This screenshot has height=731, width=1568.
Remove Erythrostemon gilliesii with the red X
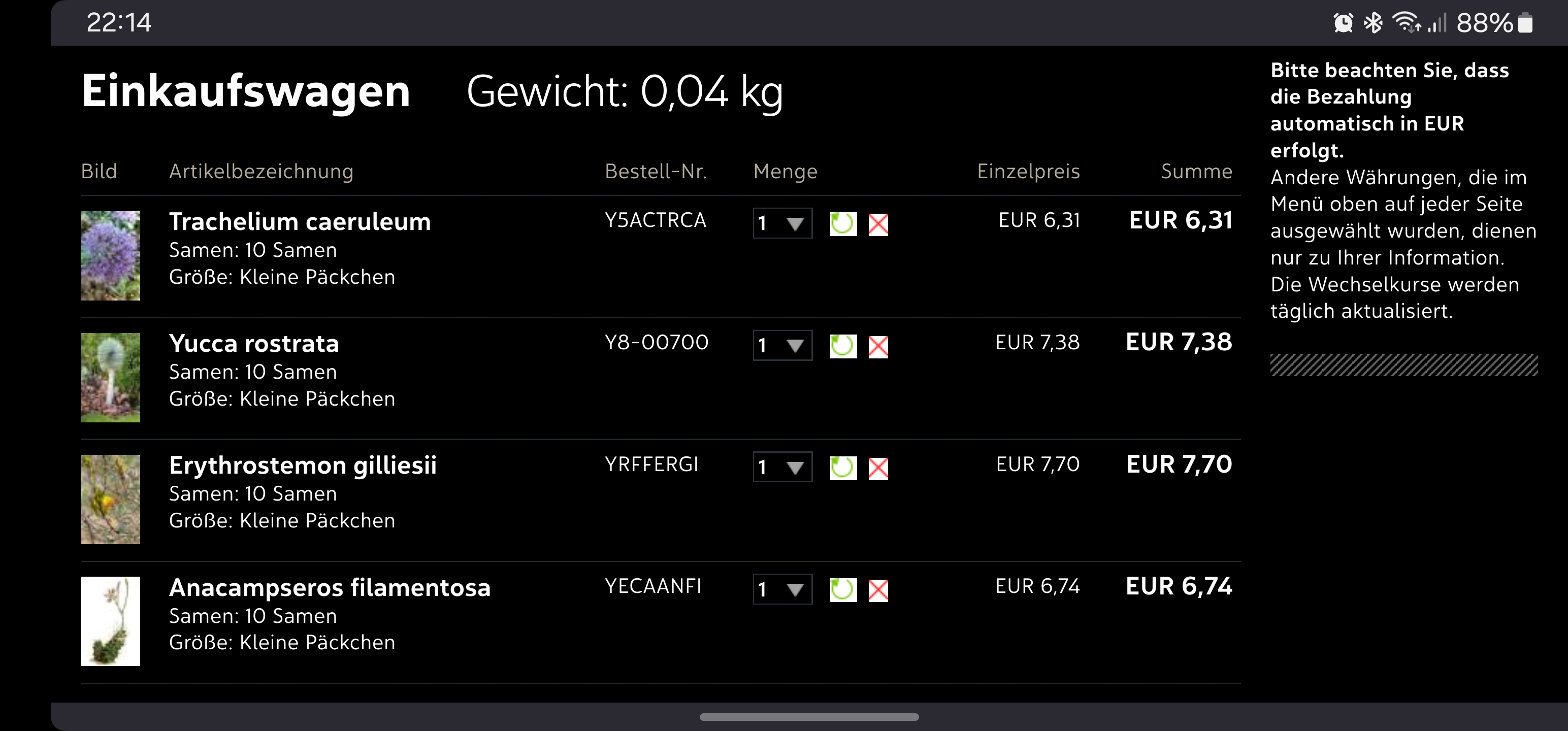click(x=878, y=468)
